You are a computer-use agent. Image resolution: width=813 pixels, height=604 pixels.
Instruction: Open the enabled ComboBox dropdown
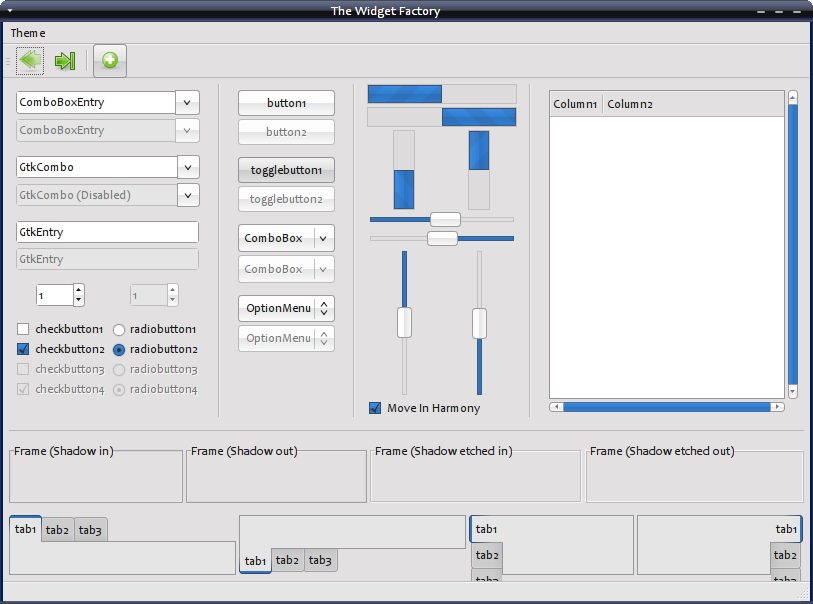[286, 238]
